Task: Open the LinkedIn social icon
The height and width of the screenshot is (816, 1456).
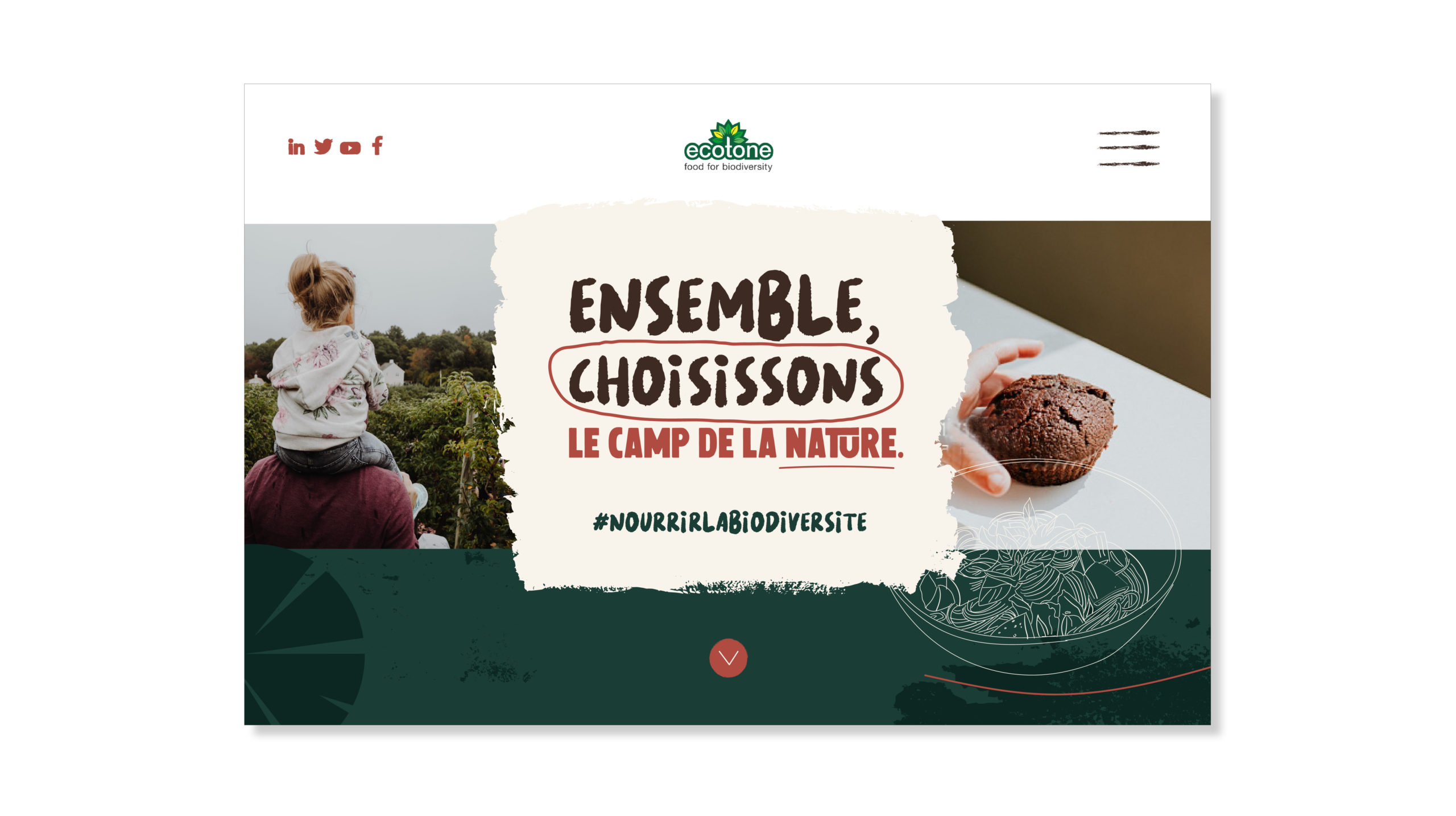Action: coord(296,147)
